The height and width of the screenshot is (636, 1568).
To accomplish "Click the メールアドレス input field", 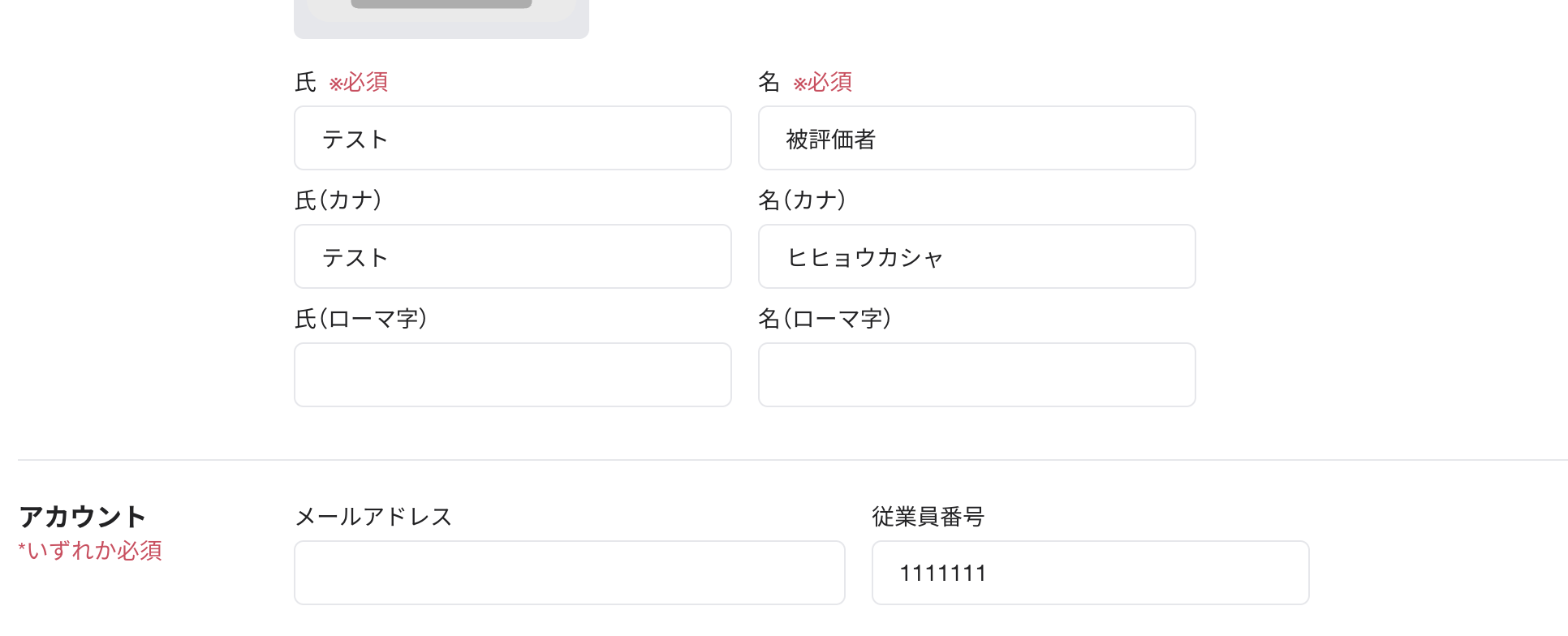I will click(568, 572).
